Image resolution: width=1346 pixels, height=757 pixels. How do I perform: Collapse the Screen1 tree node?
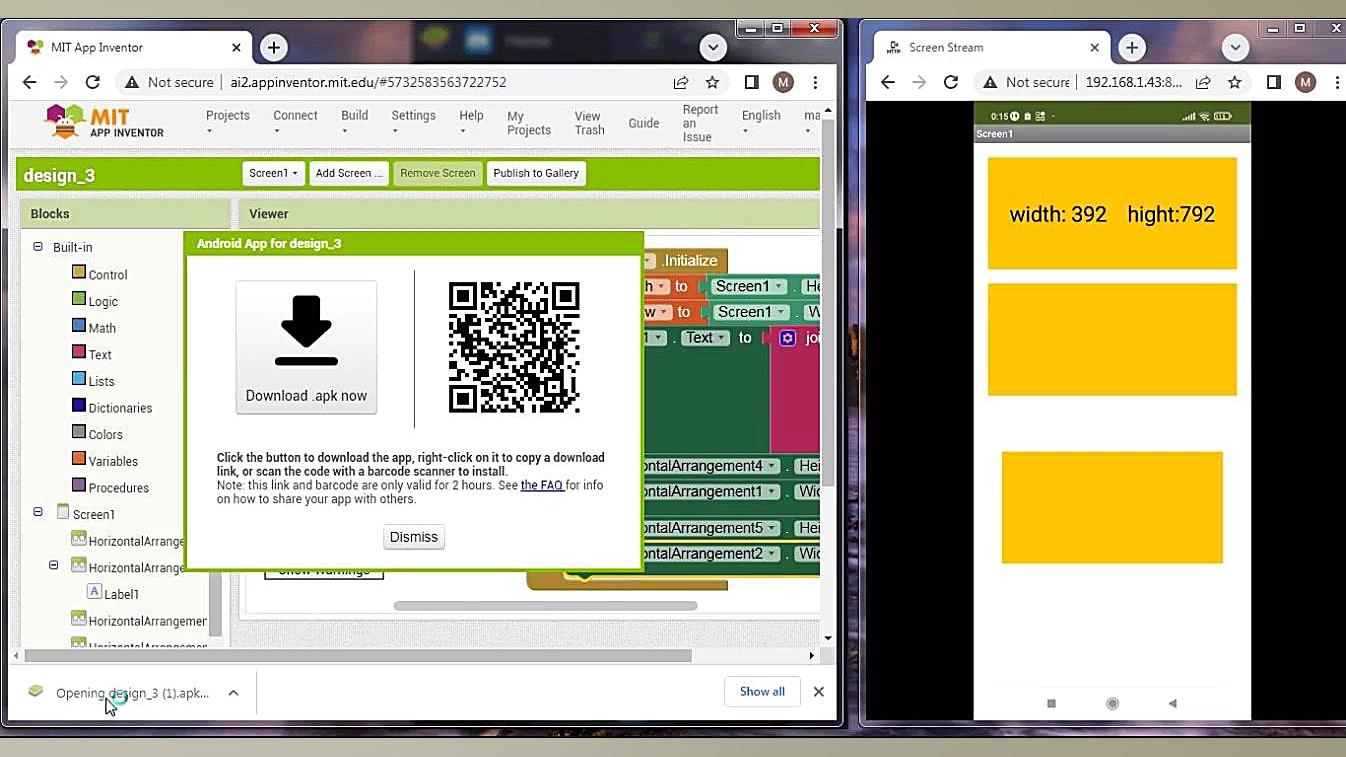(38, 512)
